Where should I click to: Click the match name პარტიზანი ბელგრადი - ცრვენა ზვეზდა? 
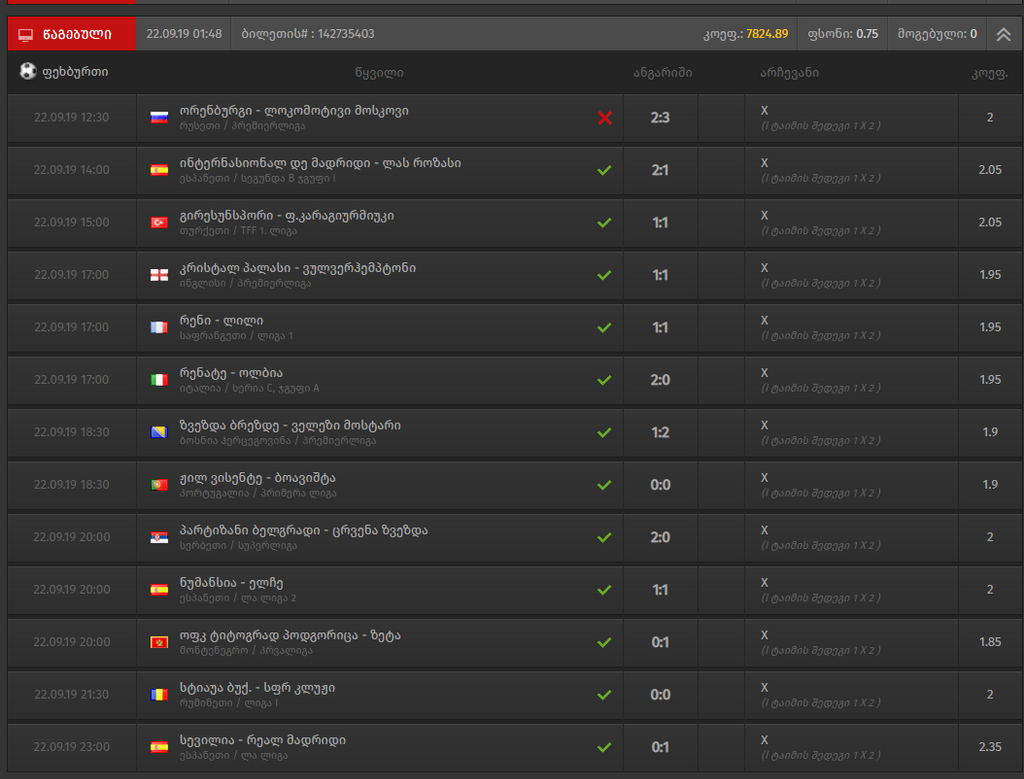(304, 530)
